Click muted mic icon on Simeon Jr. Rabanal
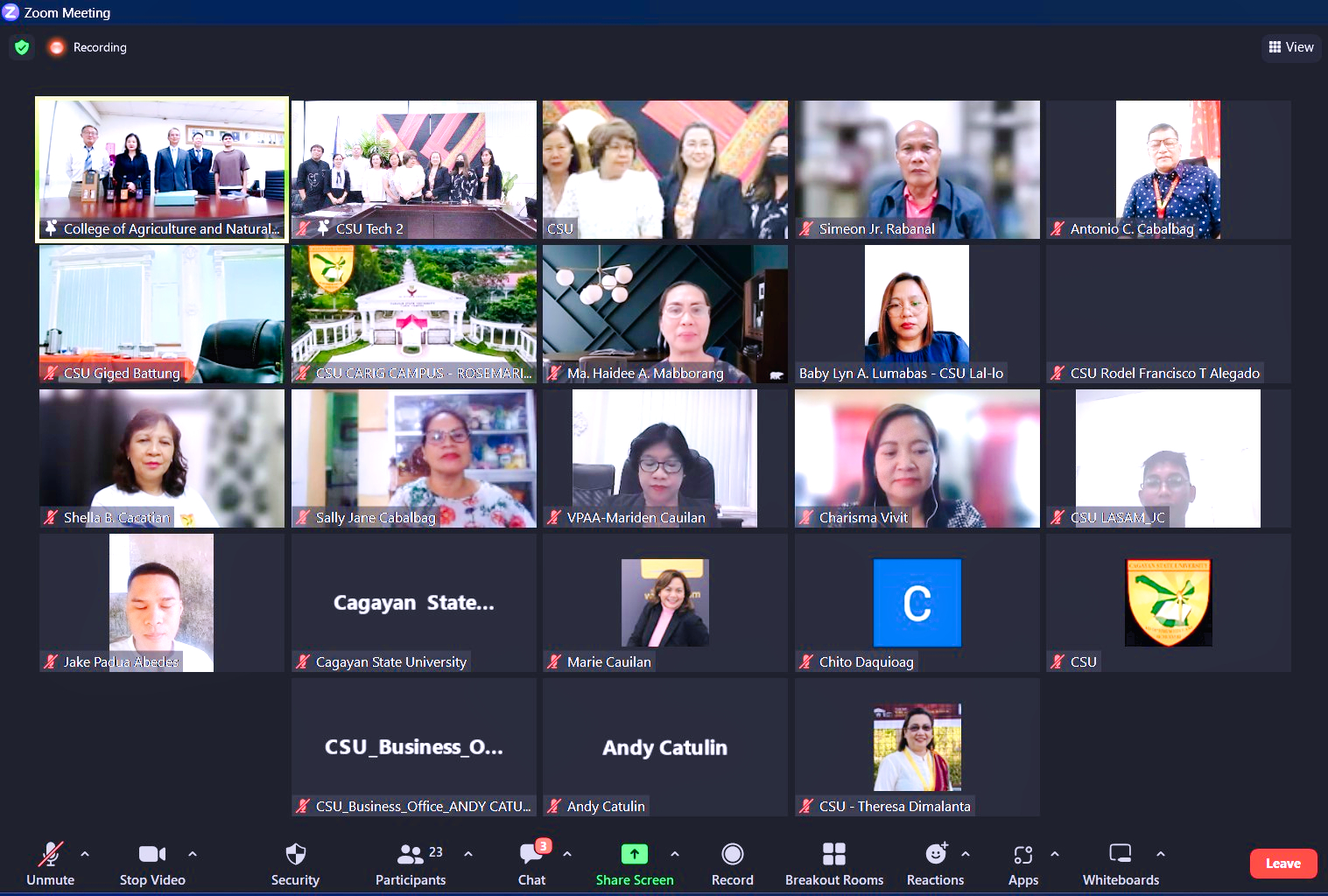The width and height of the screenshot is (1328, 896). point(806,229)
